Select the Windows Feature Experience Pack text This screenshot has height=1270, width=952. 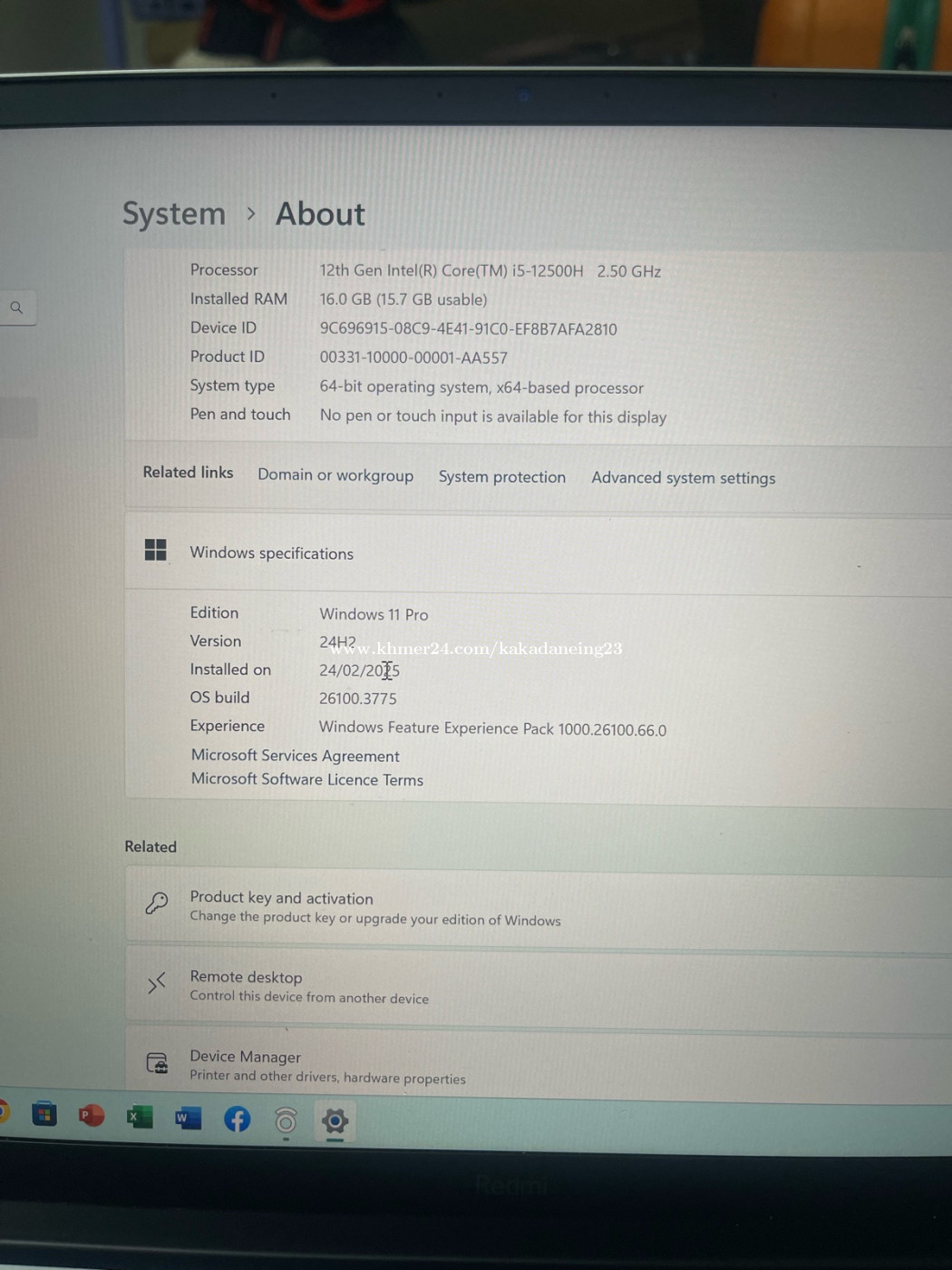pos(492,728)
